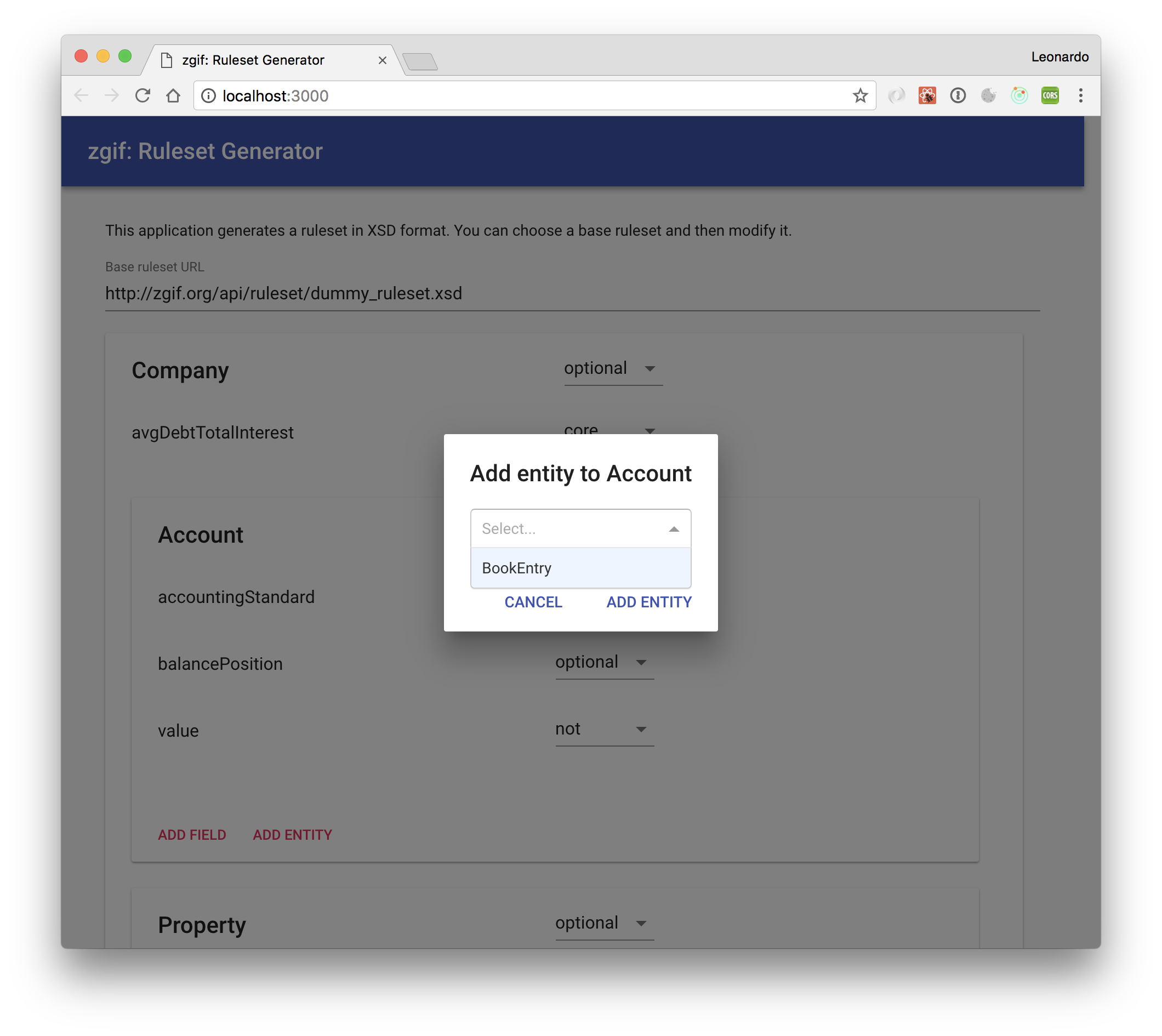This screenshot has width=1162, height=1036.
Task: Collapse the Select... entity dropdown
Action: [674, 530]
